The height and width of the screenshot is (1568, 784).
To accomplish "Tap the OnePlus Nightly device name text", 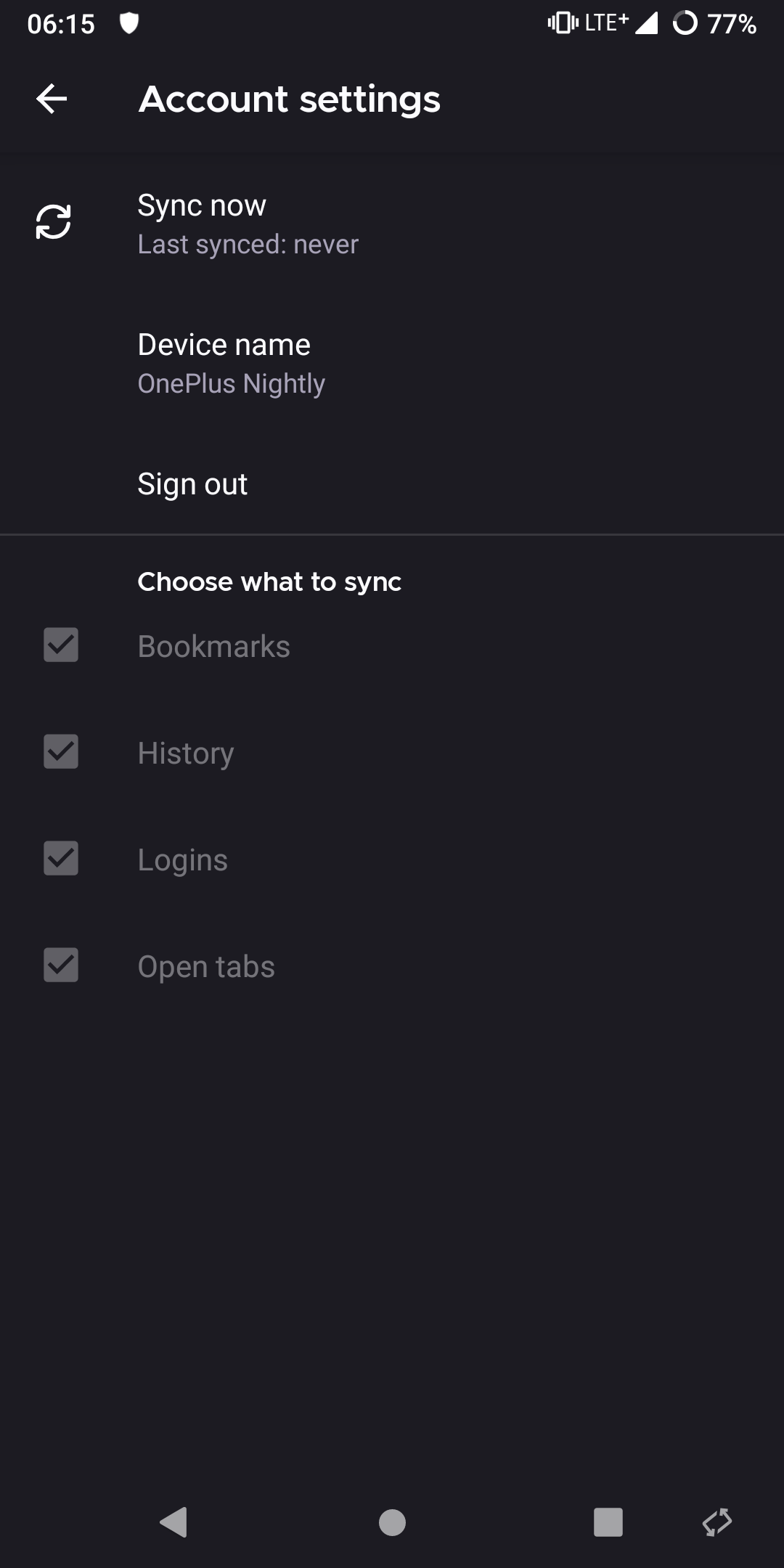I will pos(232,383).
